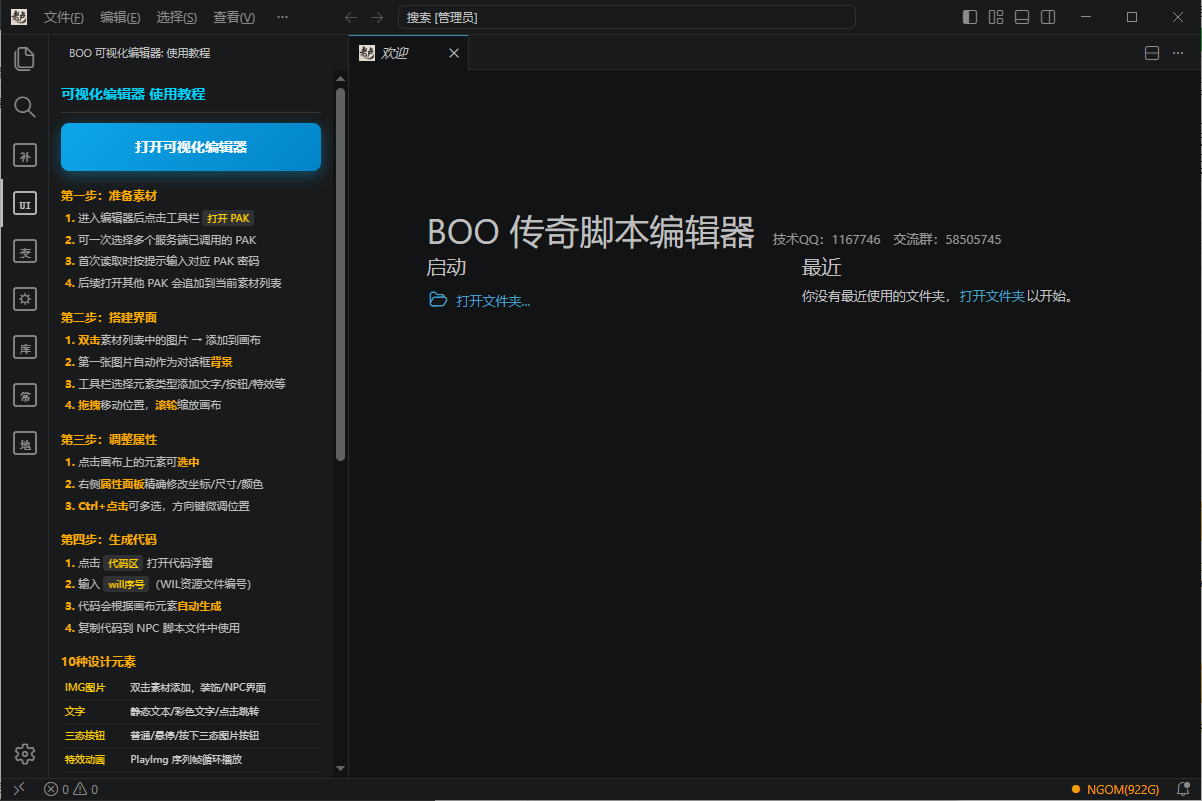1202x801 pixels.
Task: Click the IMG图片 table row
Action: [191, 687]
